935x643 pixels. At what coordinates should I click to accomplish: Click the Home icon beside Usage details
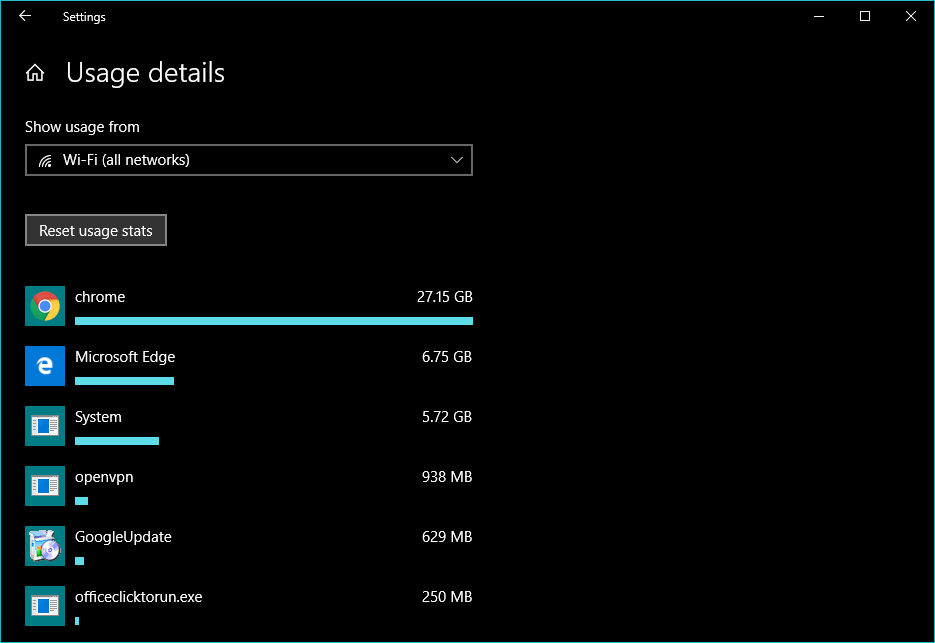tap(35, 73)
